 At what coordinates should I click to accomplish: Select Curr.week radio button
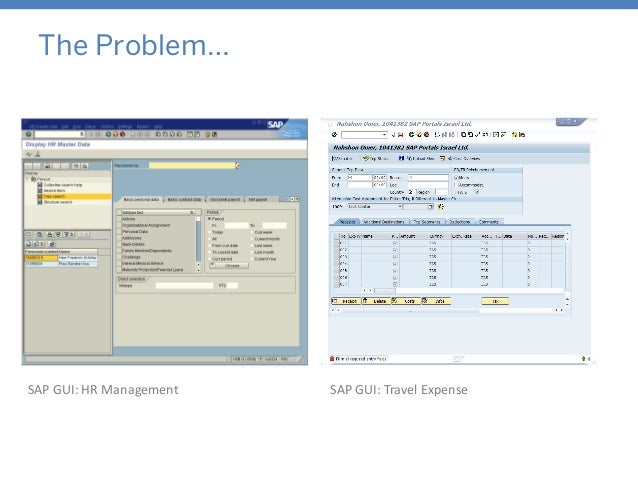[252, 232]
